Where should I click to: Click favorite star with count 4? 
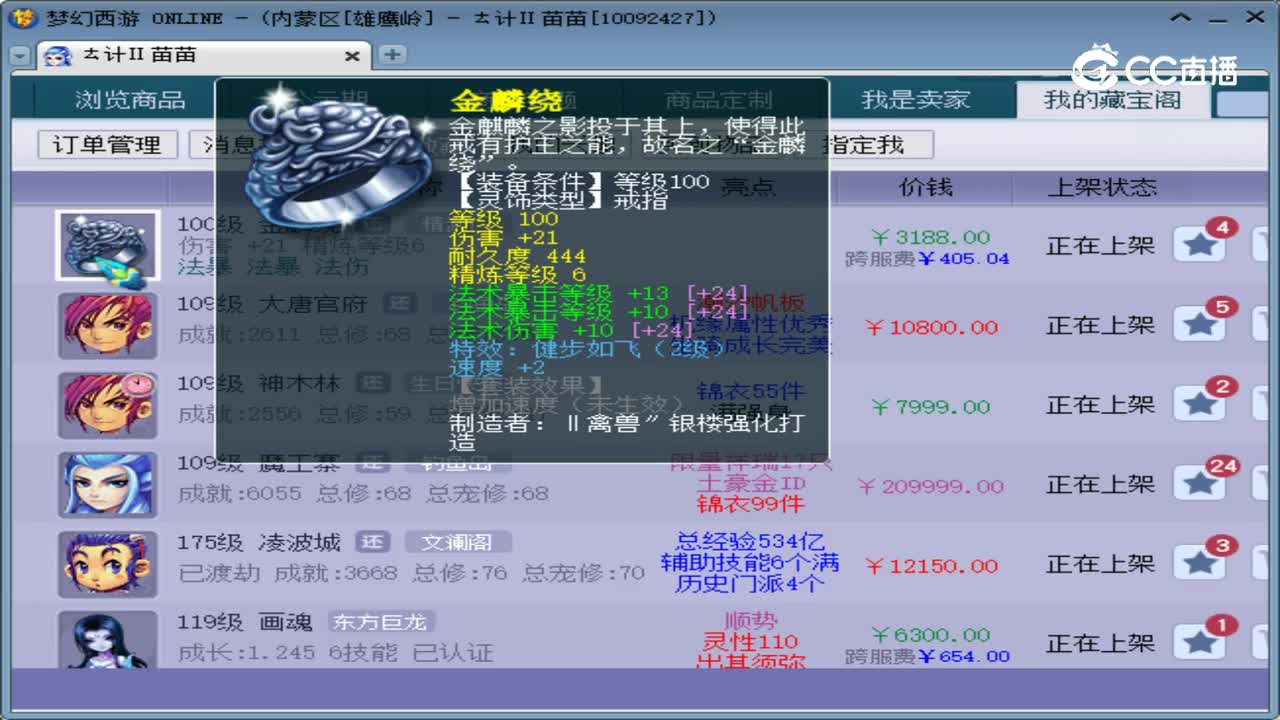pos(1199,244)
